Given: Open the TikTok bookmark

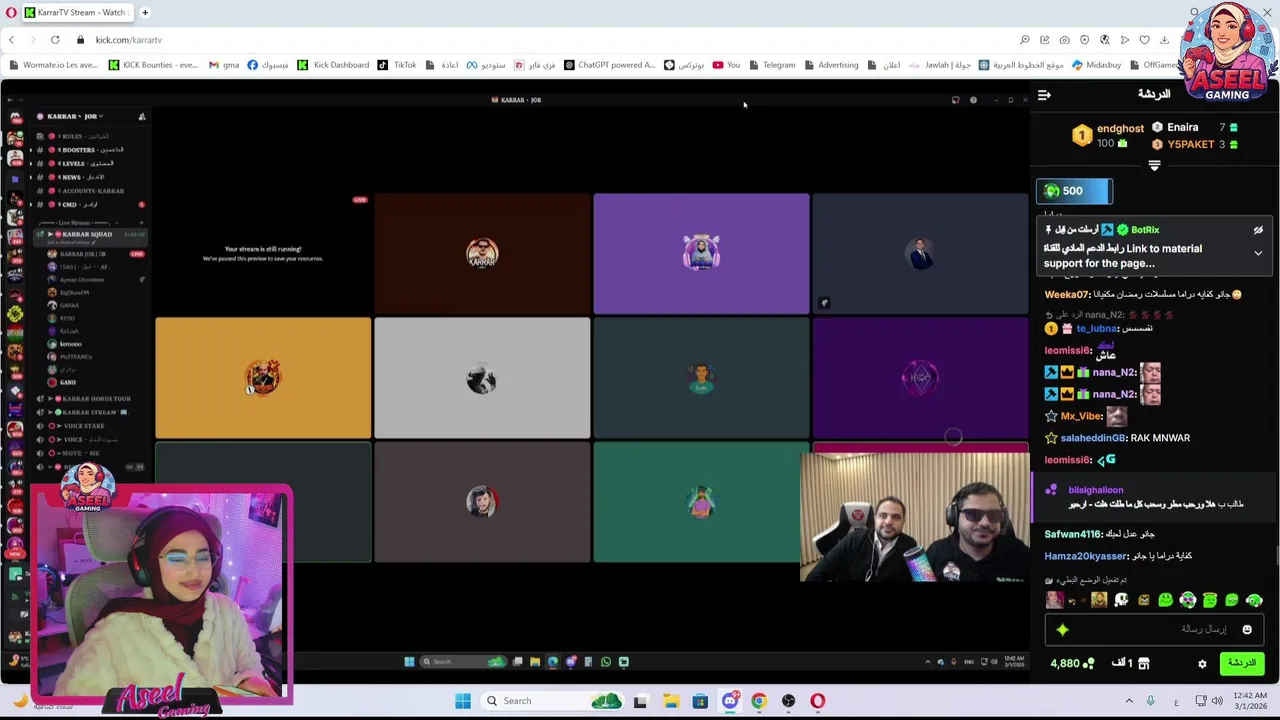Looking at the screenshot, I should 397,65.
